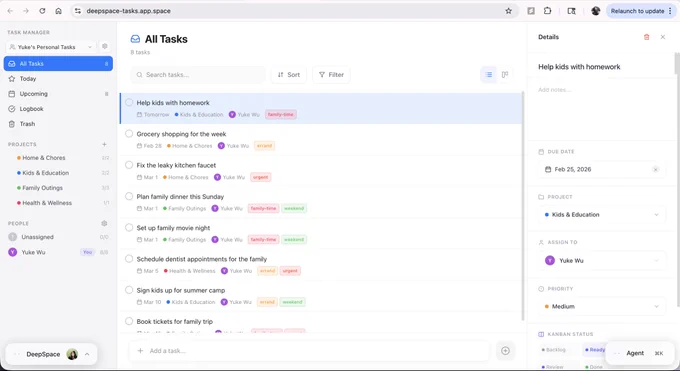Click the Yuke Wu avatar in People list
Screen dimensions: 680x371
(13, 252)
